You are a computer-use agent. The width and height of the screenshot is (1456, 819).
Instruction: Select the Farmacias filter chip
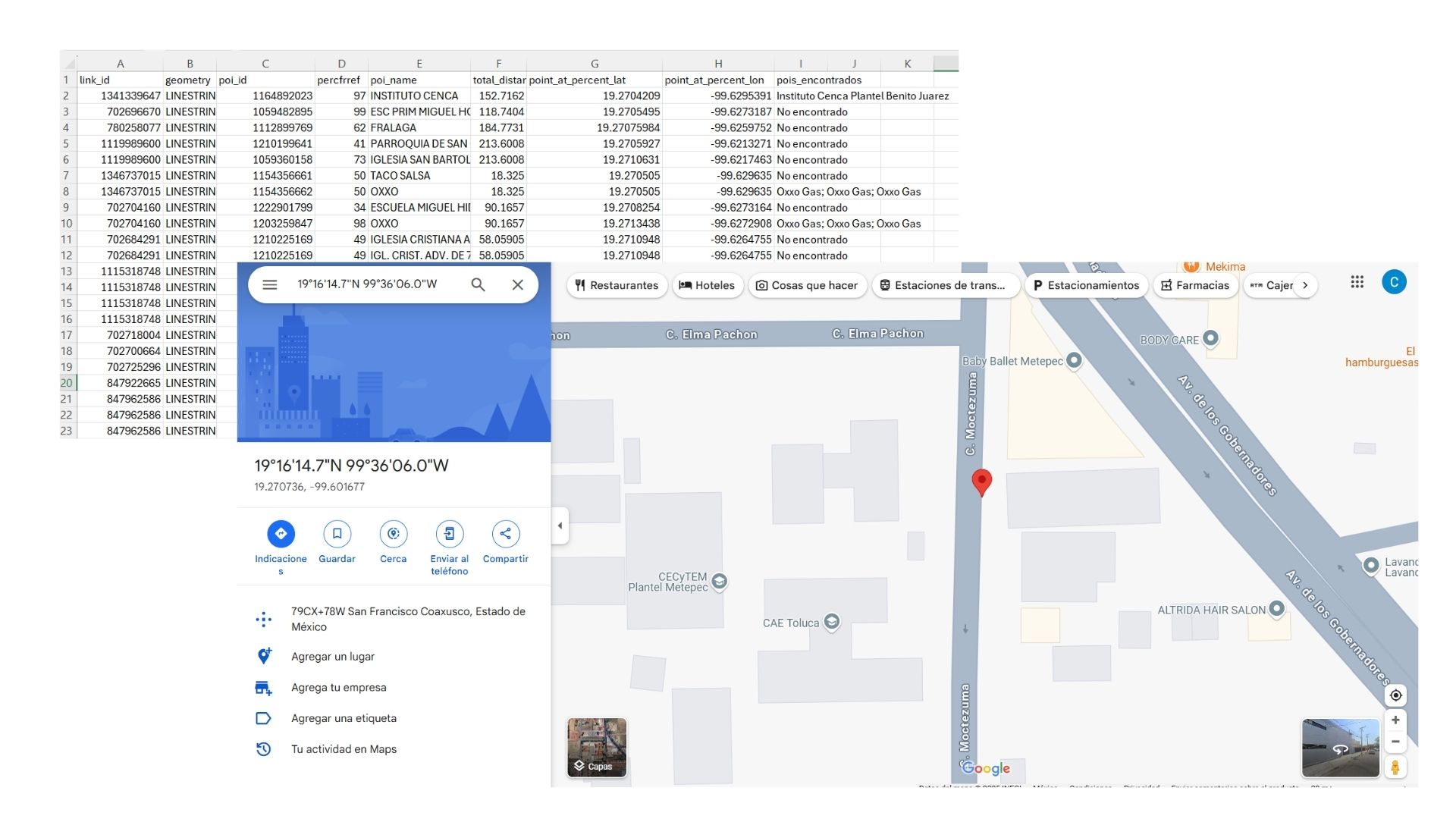pos(1195,285)
